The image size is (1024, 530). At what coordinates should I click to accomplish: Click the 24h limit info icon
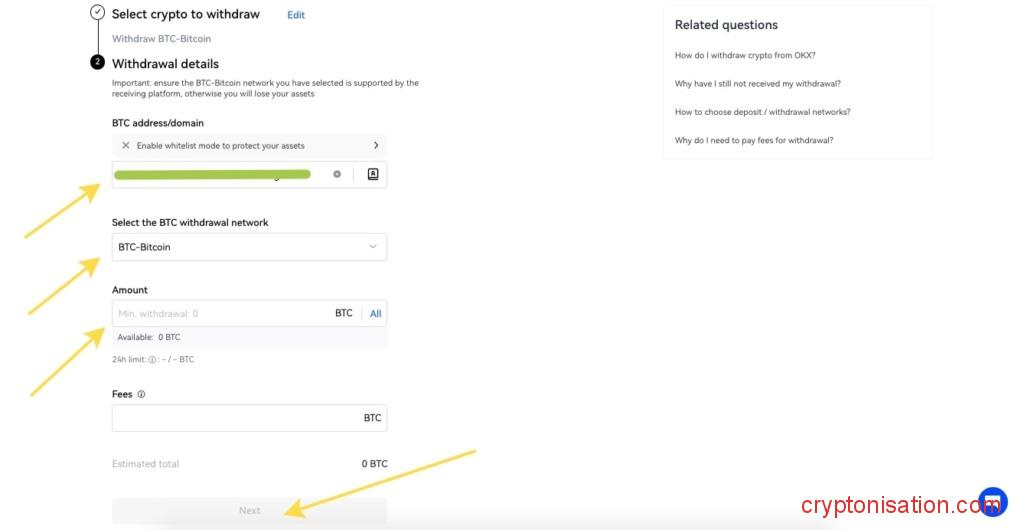point(152,359)
